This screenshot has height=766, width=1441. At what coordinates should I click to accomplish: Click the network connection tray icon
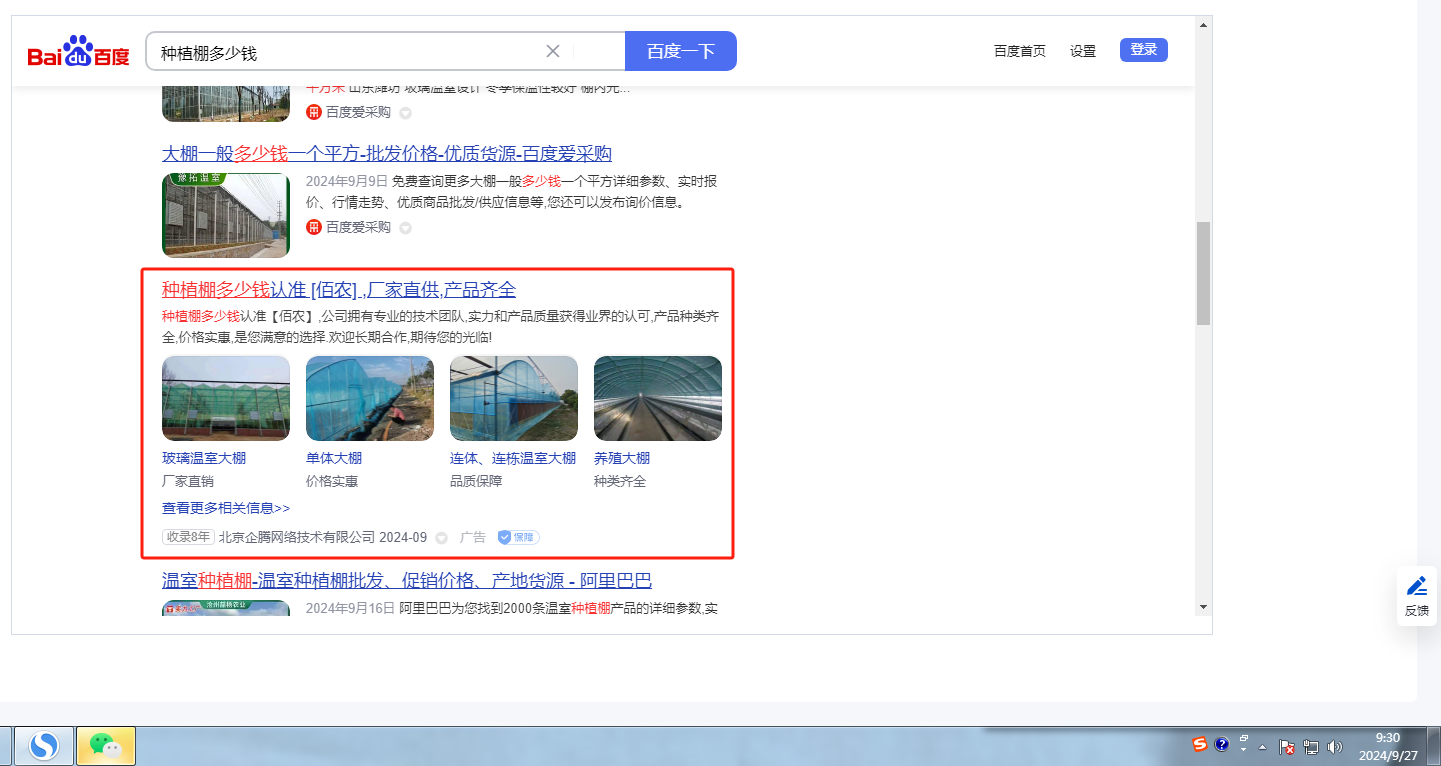(1311, 746)
